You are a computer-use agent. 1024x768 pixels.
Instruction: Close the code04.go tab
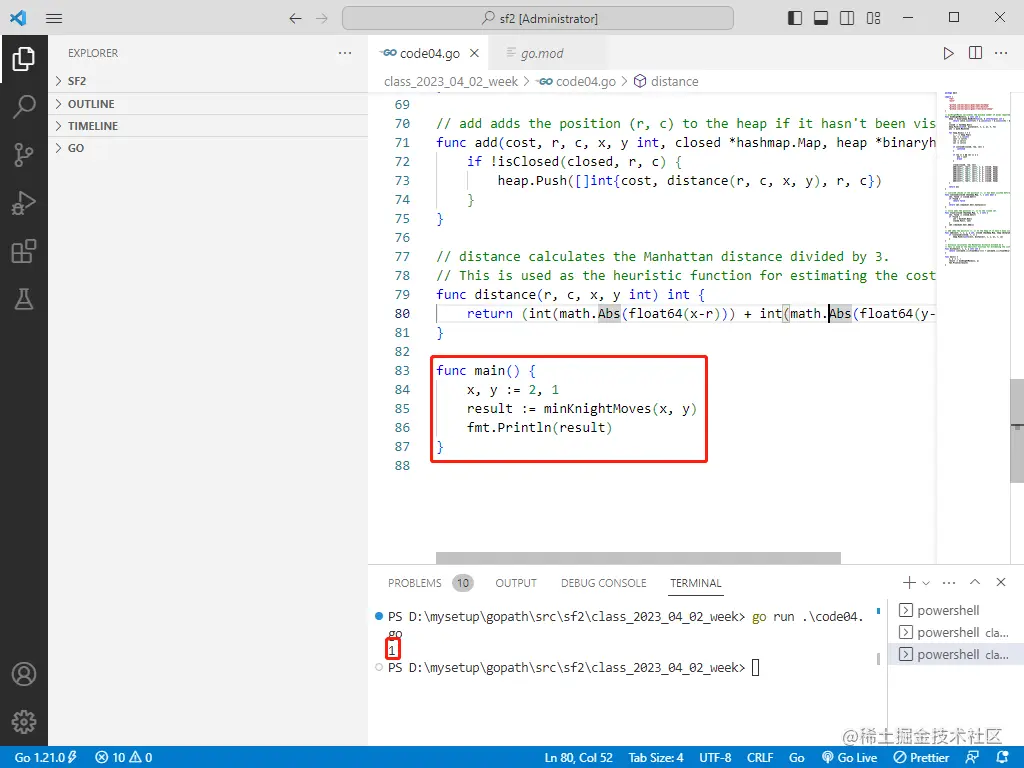475,53
